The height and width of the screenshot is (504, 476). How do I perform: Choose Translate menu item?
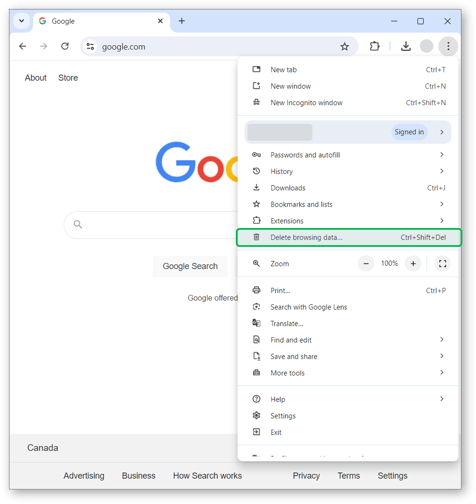[x=348, y=323]
